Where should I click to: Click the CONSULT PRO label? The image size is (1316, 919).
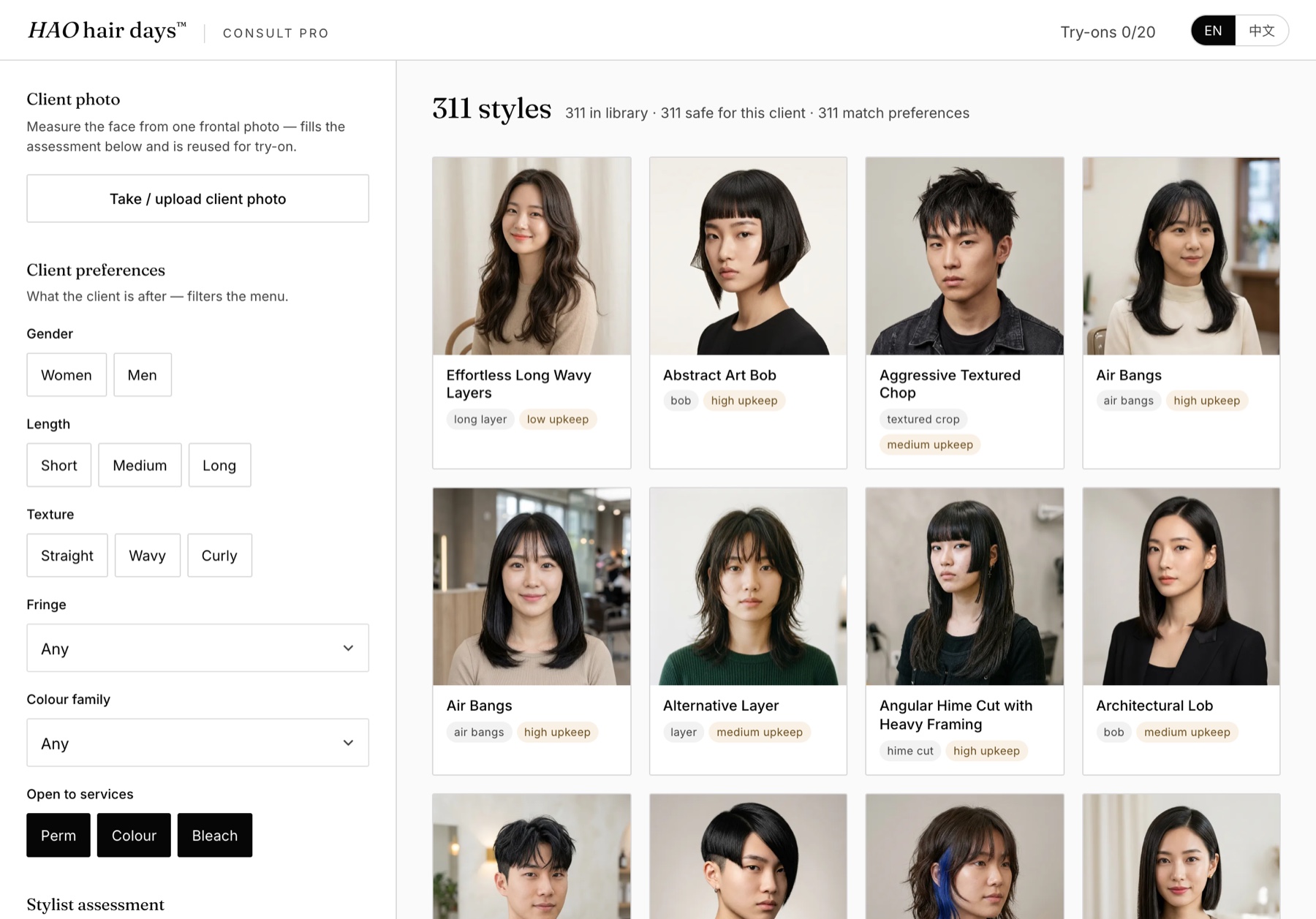[x=276, y=33]
